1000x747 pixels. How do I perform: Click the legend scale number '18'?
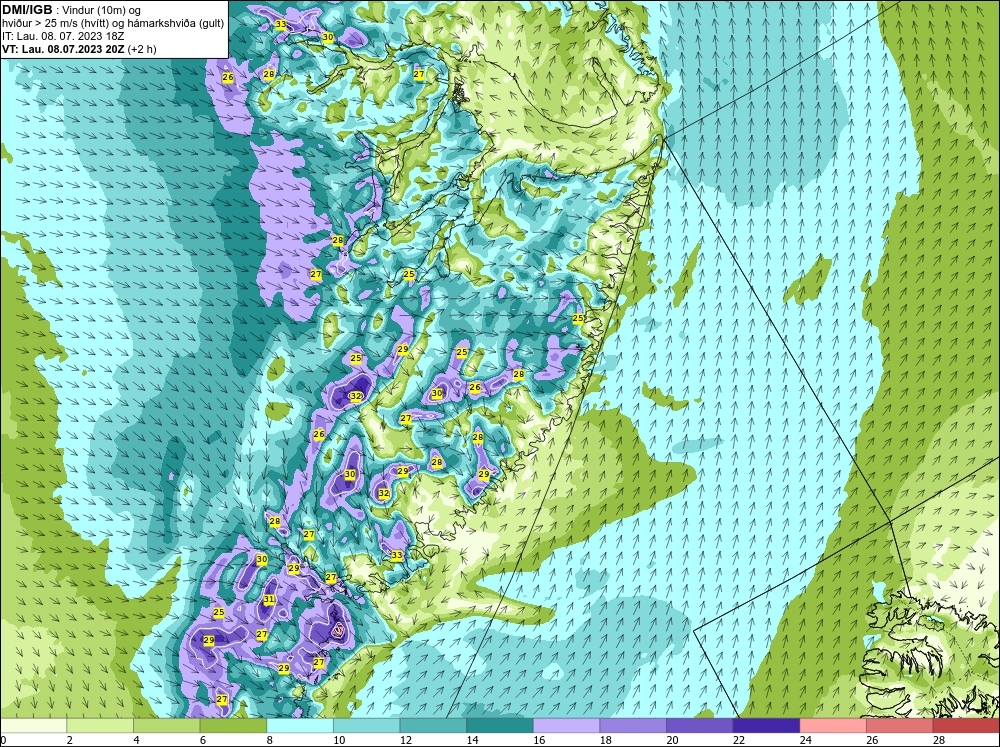coord(605,740)
